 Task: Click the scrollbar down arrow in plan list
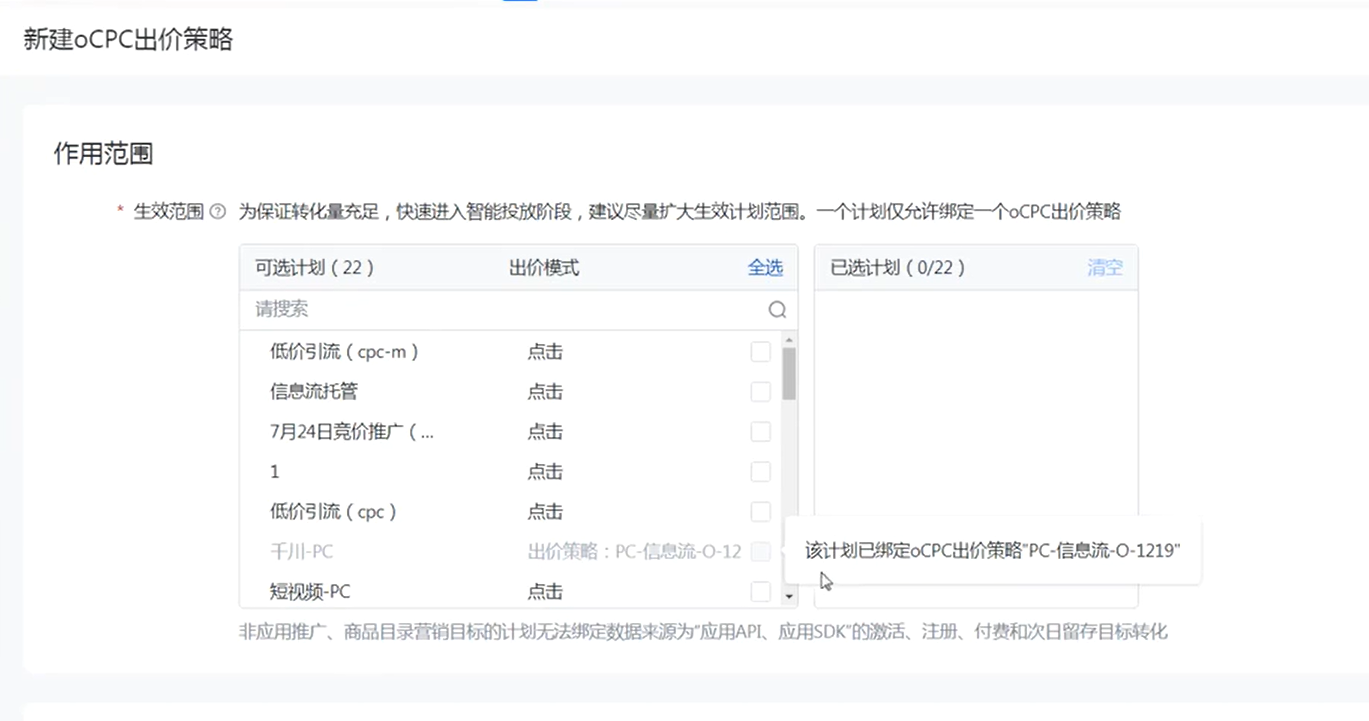click(790, 596)
